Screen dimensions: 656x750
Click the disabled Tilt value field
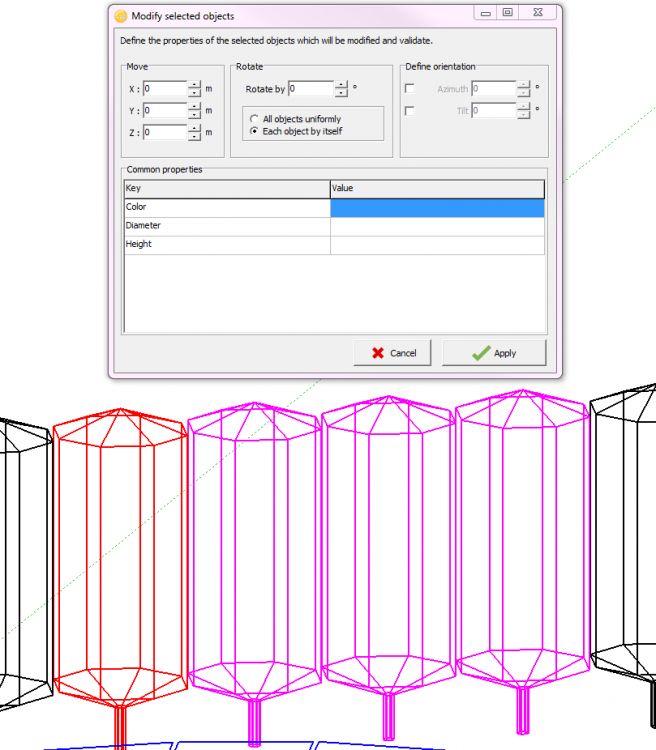coord(494,110)
